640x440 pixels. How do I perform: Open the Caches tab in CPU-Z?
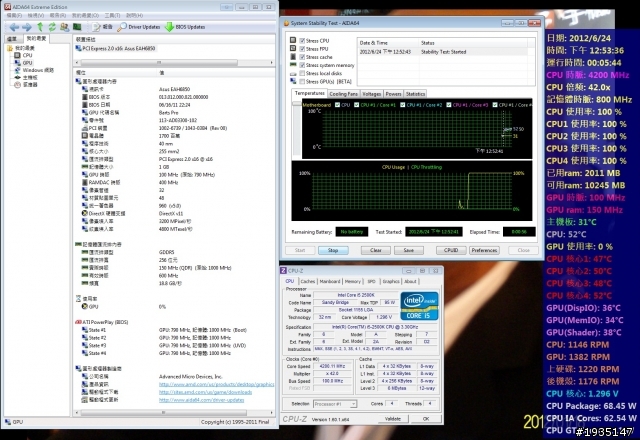[x=307, y=282]
